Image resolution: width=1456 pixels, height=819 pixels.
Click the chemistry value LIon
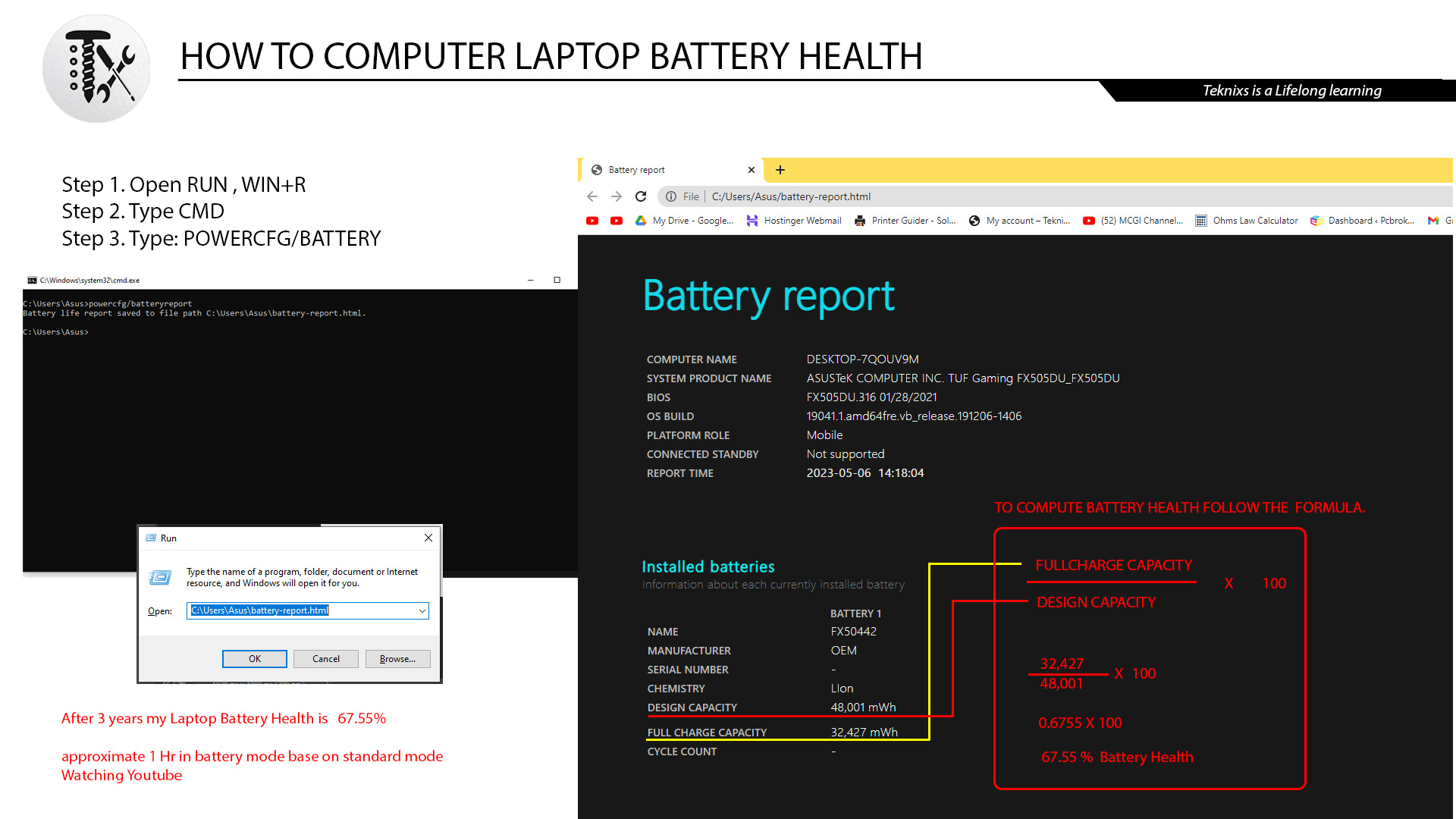coord(842,689)
